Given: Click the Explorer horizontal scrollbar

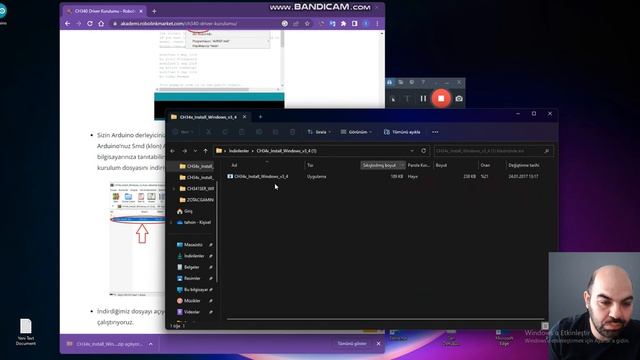Looking at the screenshot, I should point(385,319).
